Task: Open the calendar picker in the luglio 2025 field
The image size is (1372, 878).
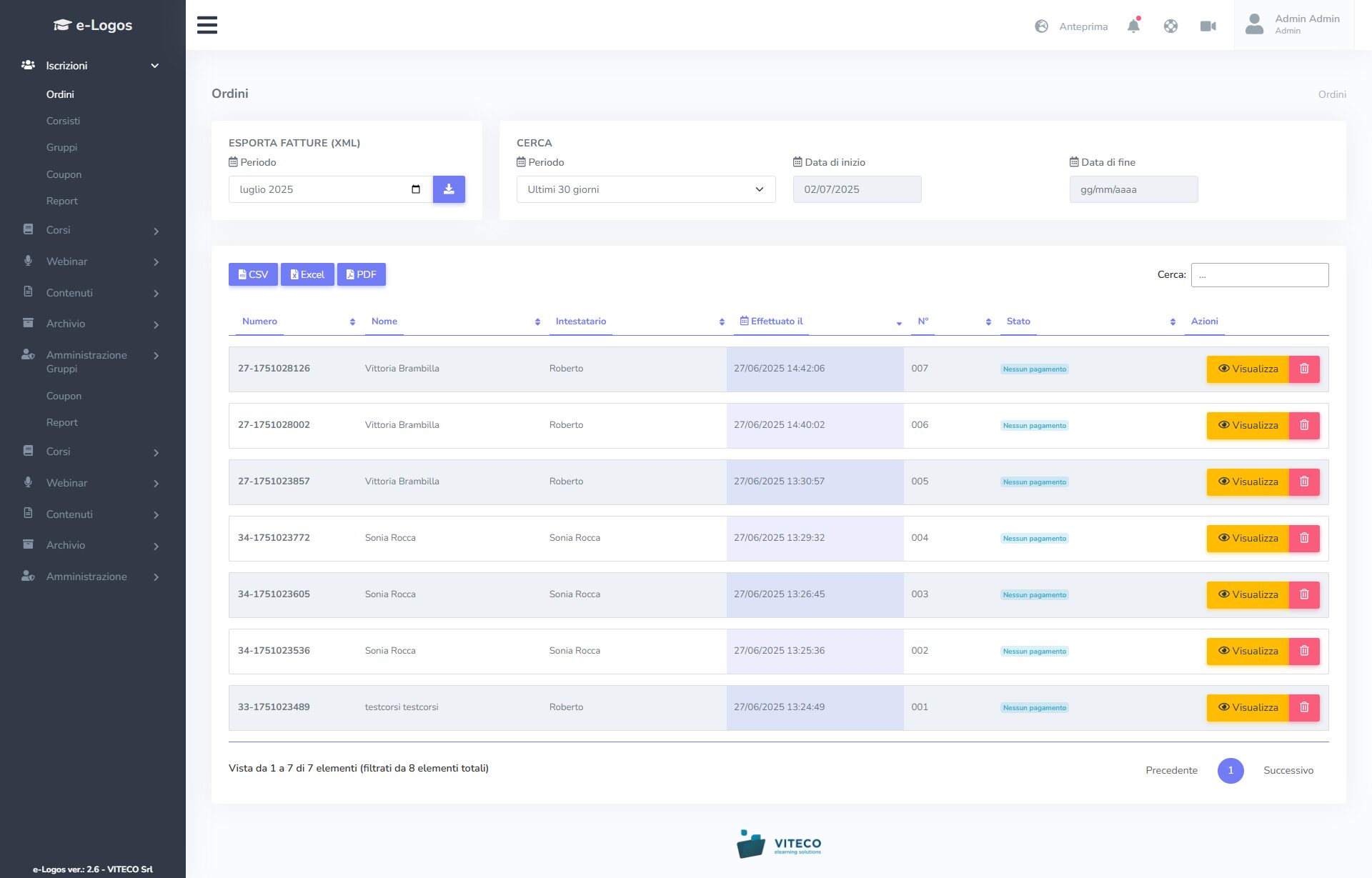Action: pos(416,189)
